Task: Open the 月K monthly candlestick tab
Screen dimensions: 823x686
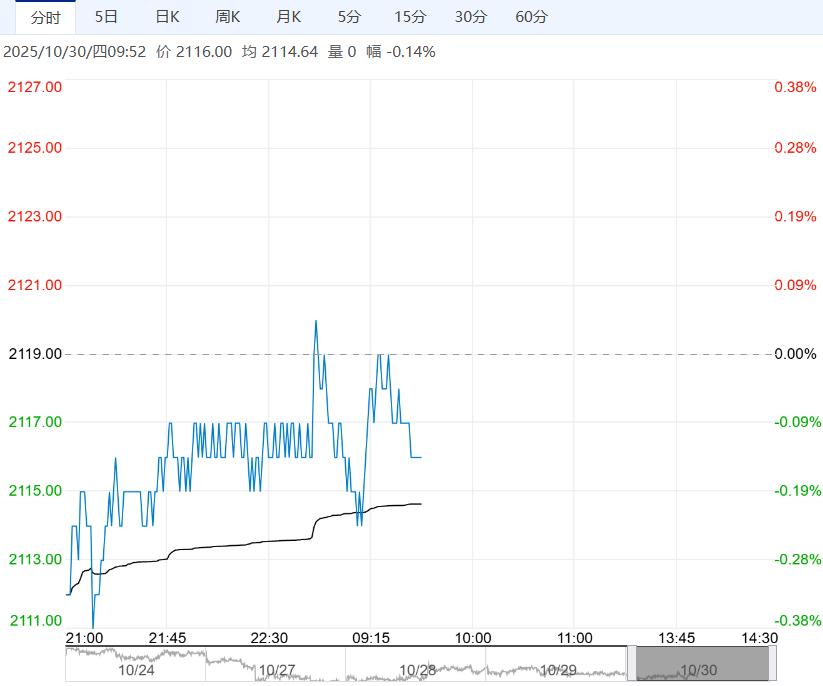Action: pyautogui.click(x=289, y=17)
